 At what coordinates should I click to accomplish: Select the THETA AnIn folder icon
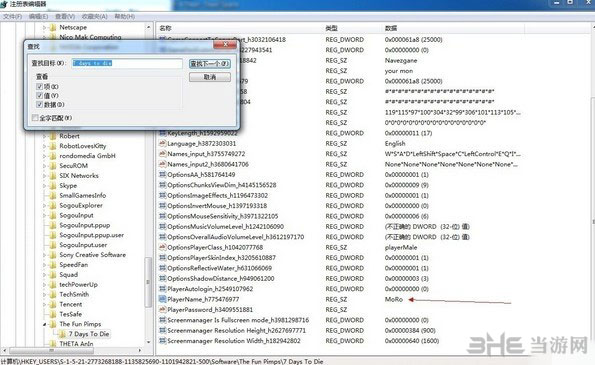(53, 344)
